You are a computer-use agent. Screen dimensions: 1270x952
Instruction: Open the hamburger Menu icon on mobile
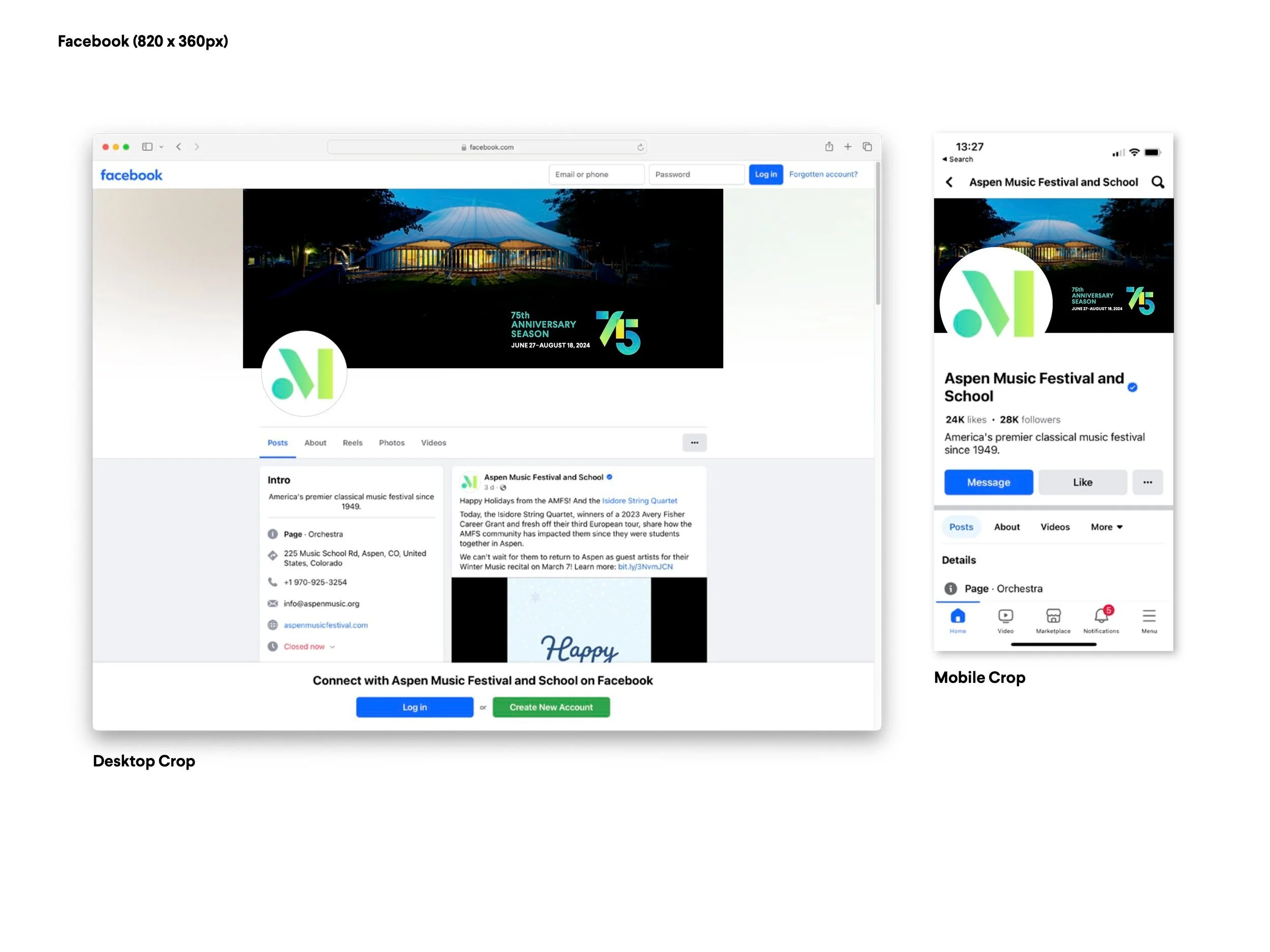coord(1149,616)
